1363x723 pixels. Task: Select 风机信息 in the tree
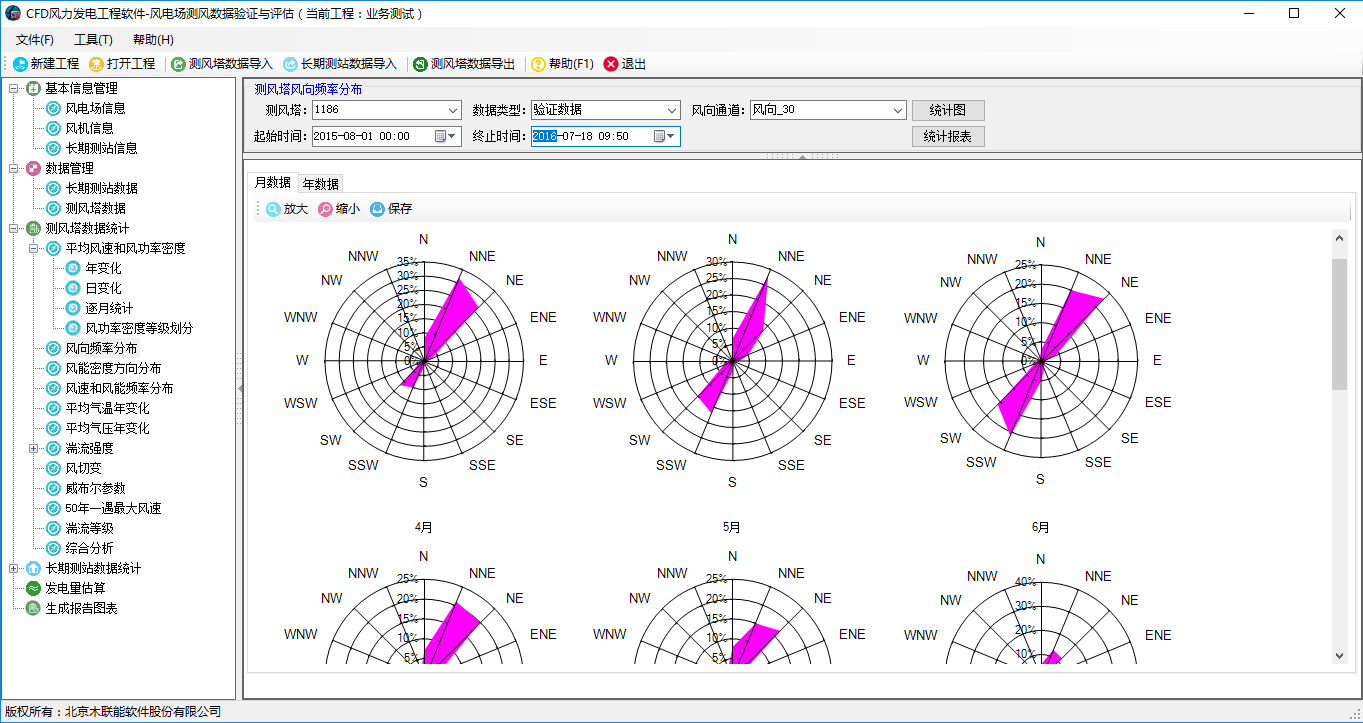tap(90, 128)
